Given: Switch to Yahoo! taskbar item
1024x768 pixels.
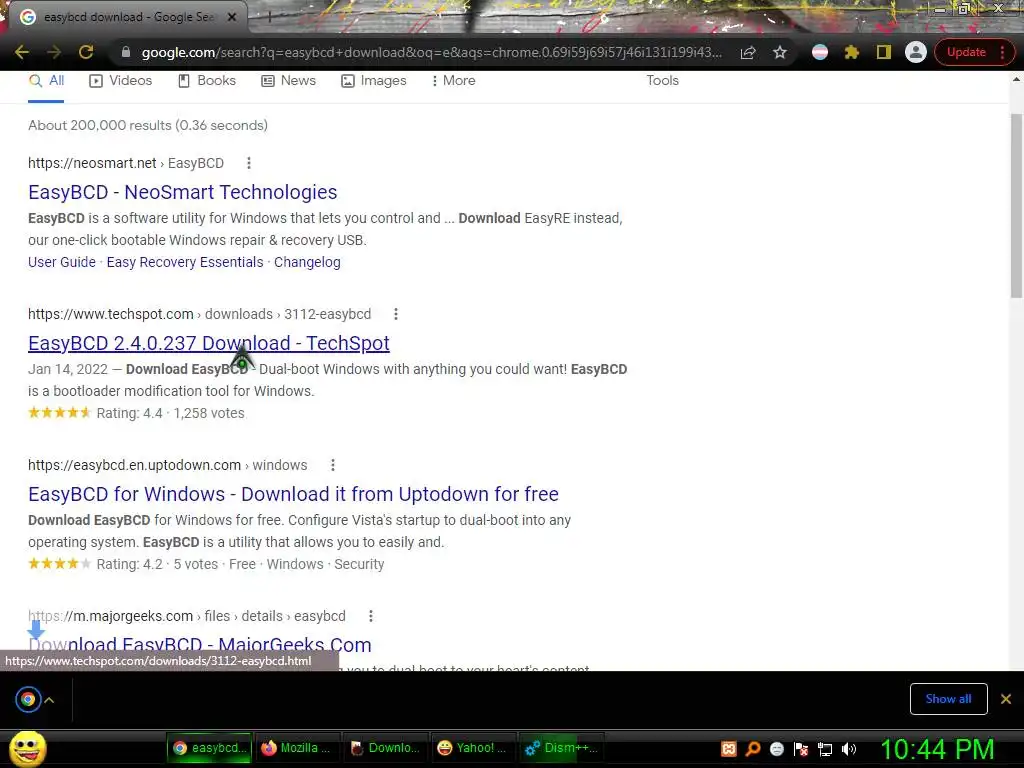Looking at the screenshot, I should pyautogui.click(x=473, y=748).
